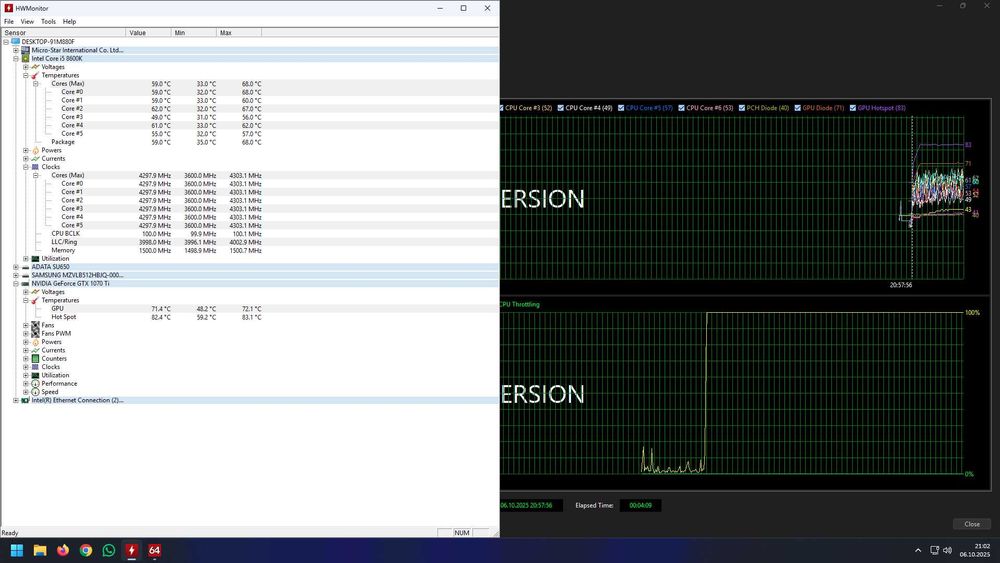The width and height of the screenshot is (1000, 563).
Task: Click the Voltages icon under Intel Core i5
Action: click(x=36, y=66)
